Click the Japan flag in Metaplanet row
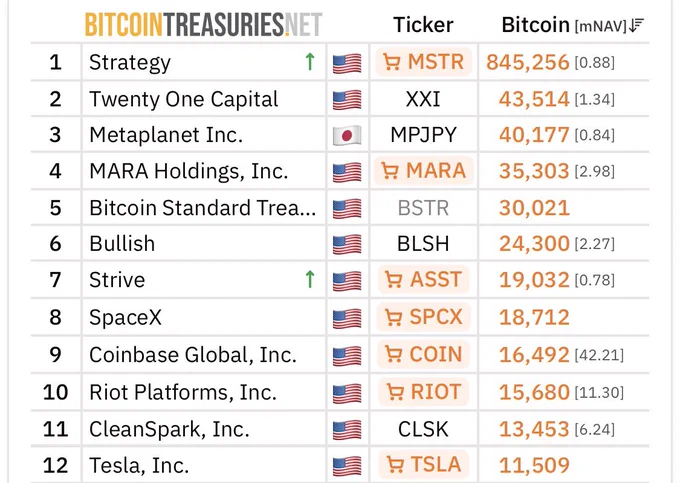The image size is (680, 483). [x=347, y=136]
